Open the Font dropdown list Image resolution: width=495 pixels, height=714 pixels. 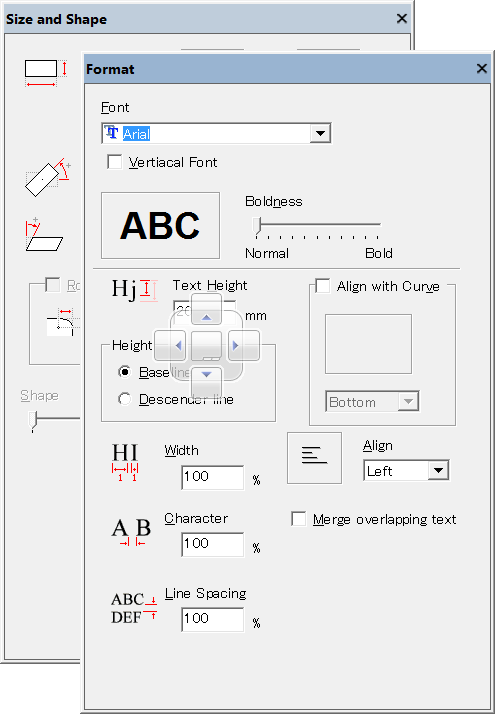[320, 133]
